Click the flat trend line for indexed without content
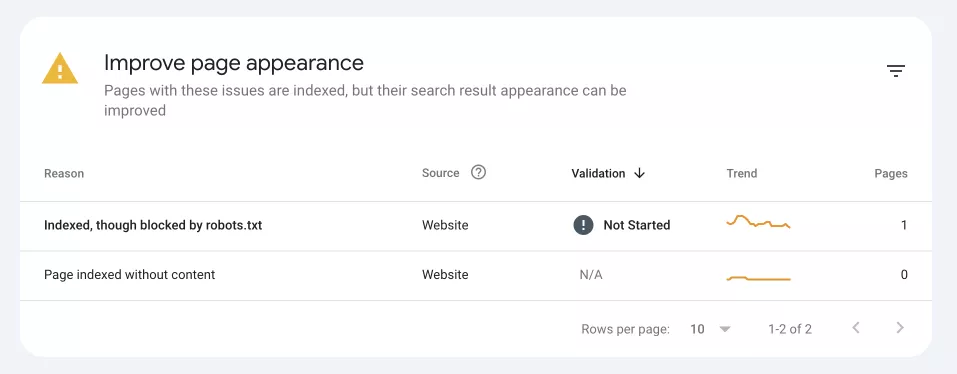The height and width of the screenshot is (374, 957). pos(759,279)
